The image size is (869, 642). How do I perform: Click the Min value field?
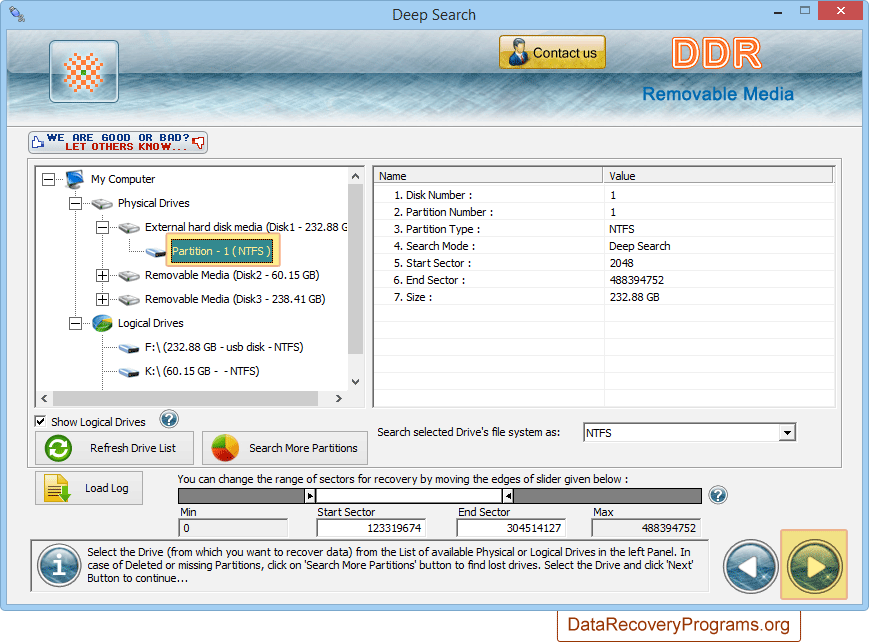coord(233,528)
